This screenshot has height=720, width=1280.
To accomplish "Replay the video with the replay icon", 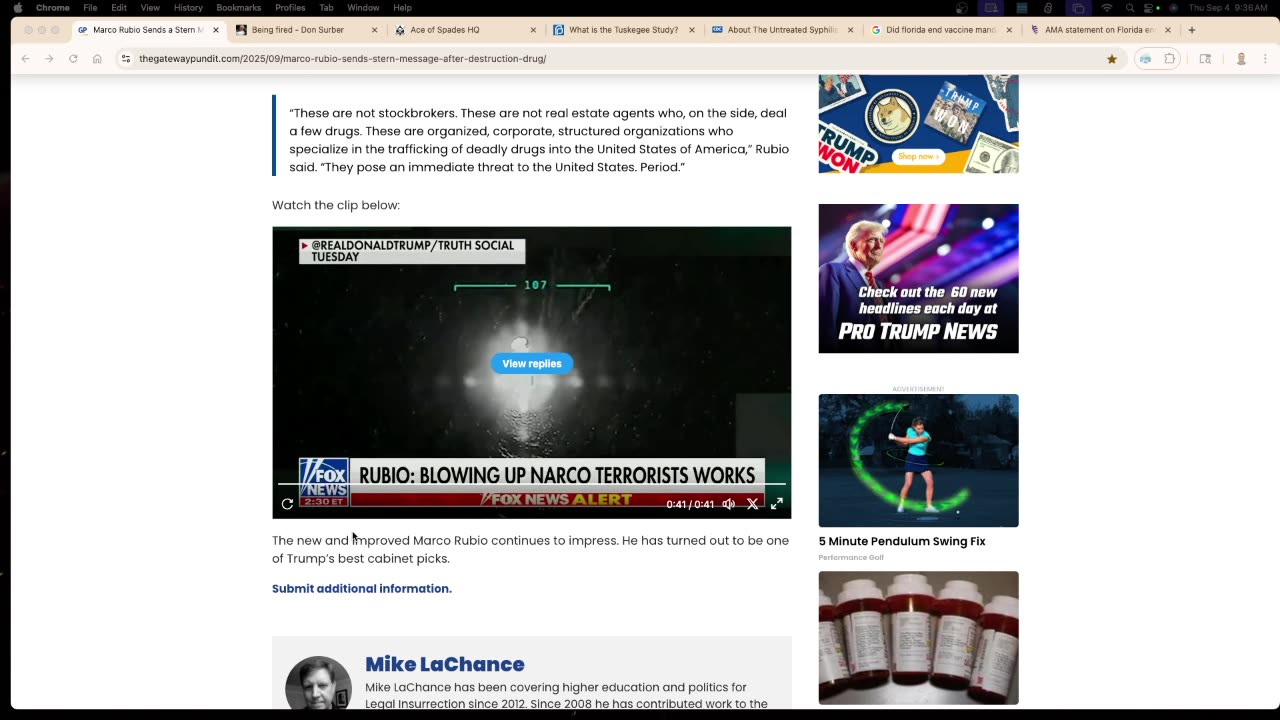I will [287, 504].
